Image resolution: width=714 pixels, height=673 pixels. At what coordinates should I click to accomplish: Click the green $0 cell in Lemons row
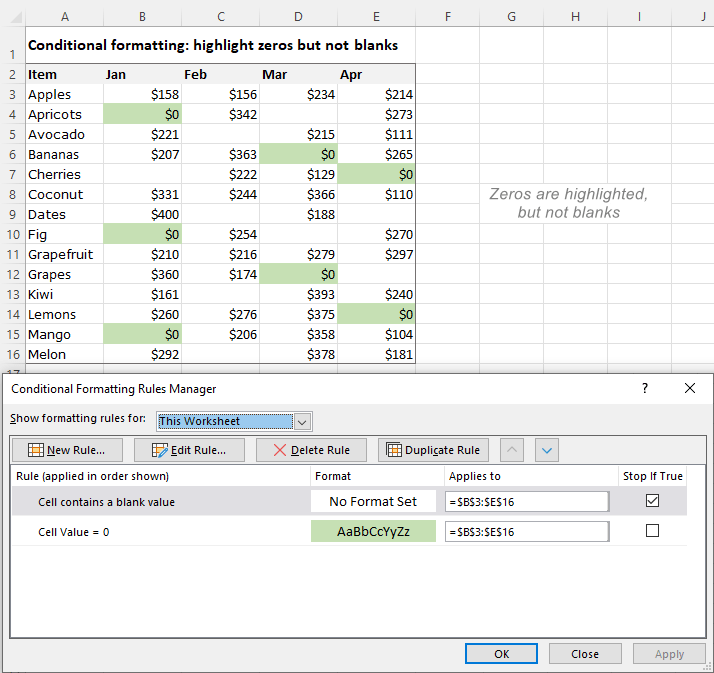pyautogui.click(x=376, y=315)
